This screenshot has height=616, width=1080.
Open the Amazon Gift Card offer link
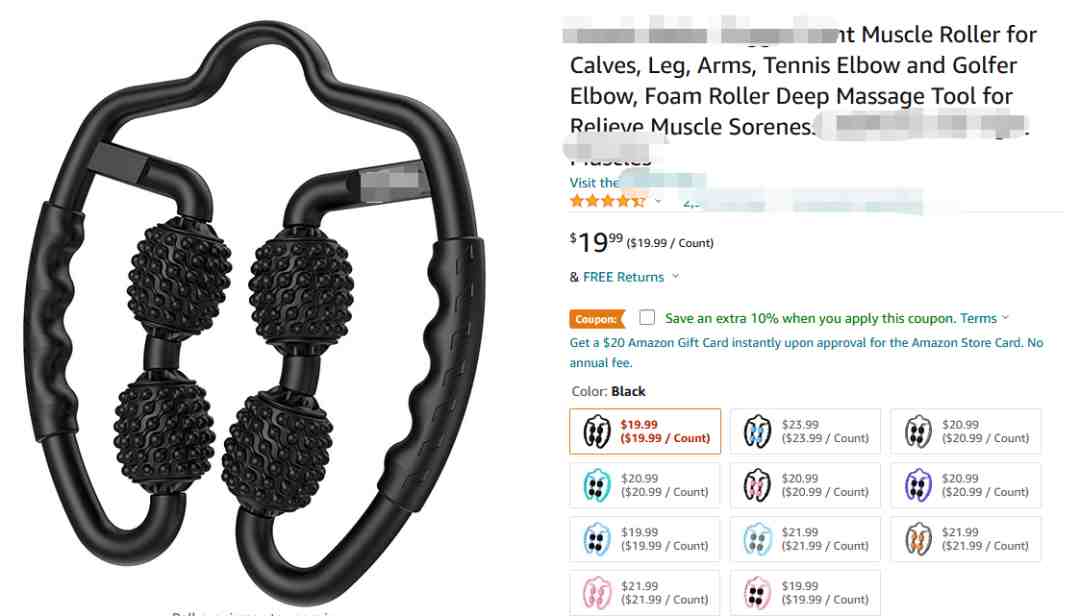[806, 352]
